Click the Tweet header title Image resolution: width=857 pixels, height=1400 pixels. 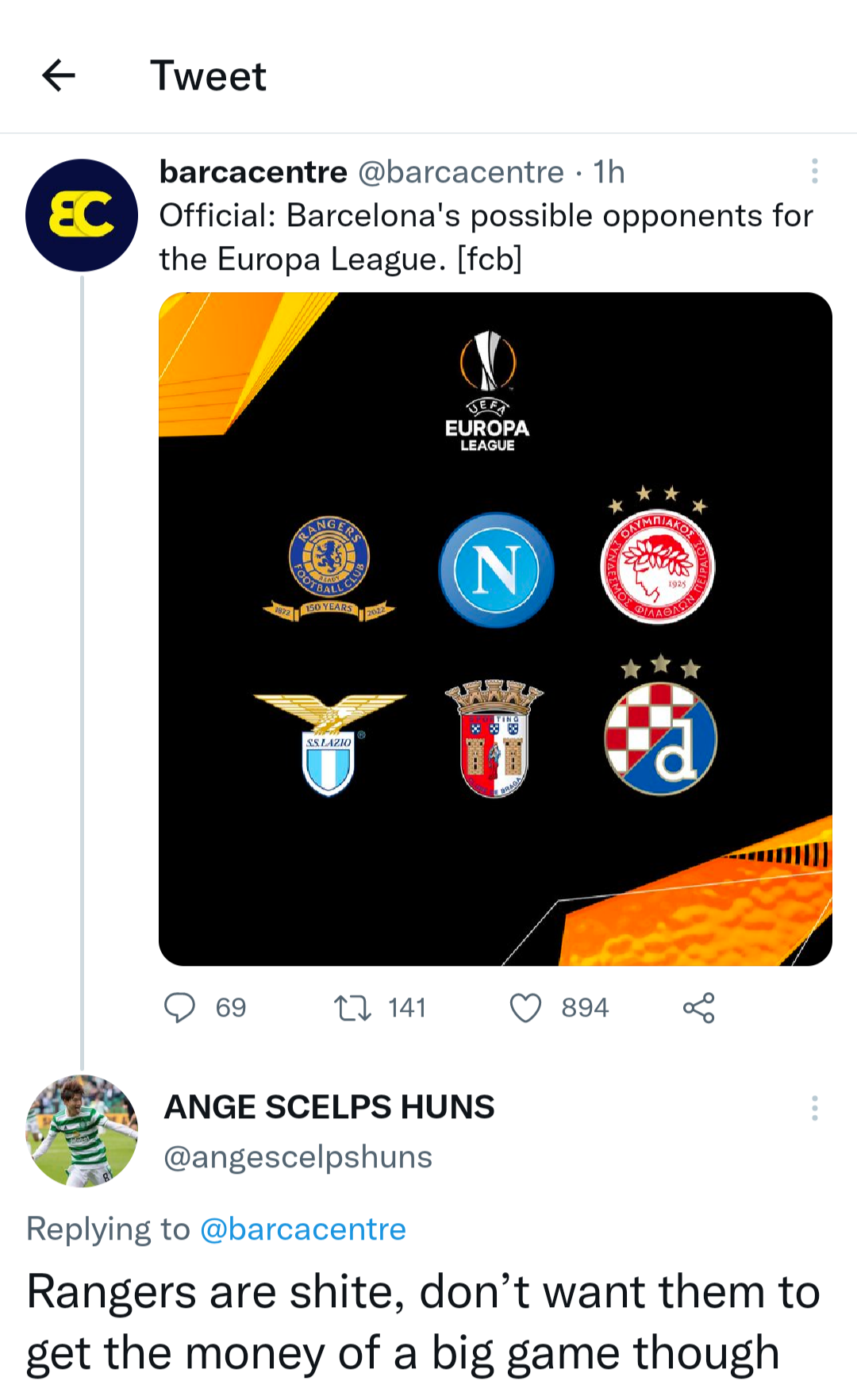click(x=209, y=76)
